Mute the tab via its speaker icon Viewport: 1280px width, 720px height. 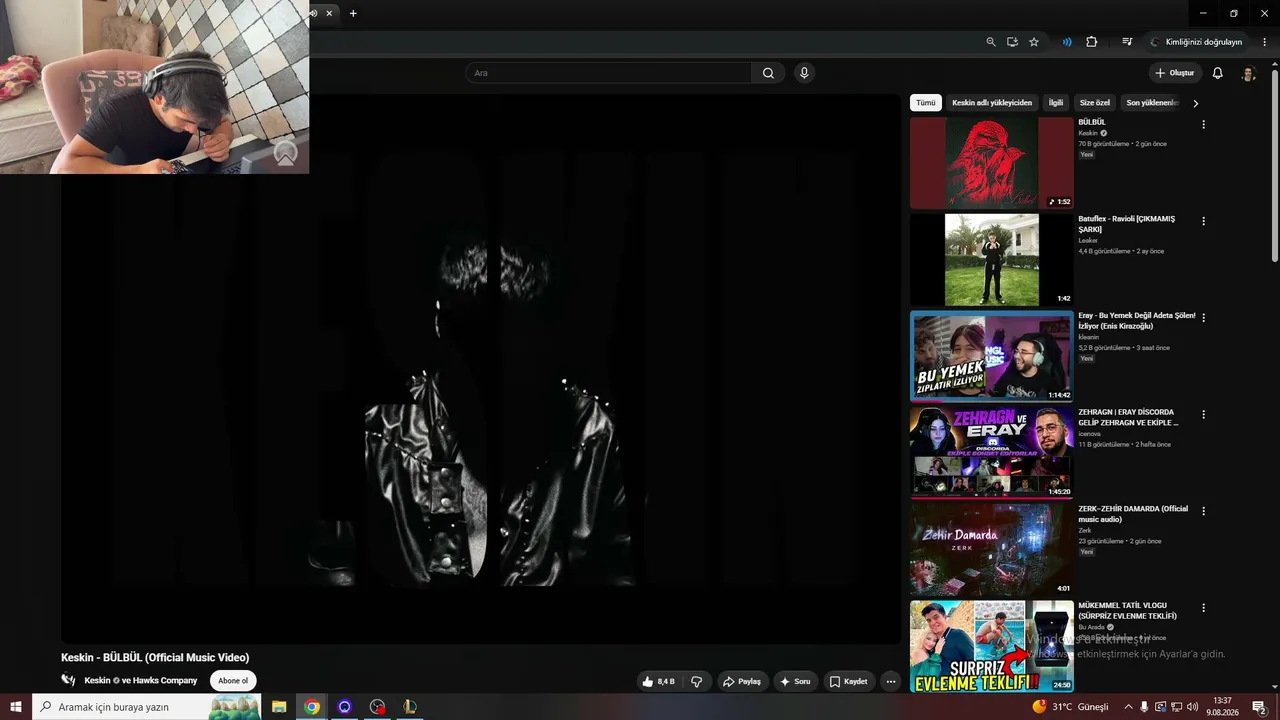click(313, 13)
